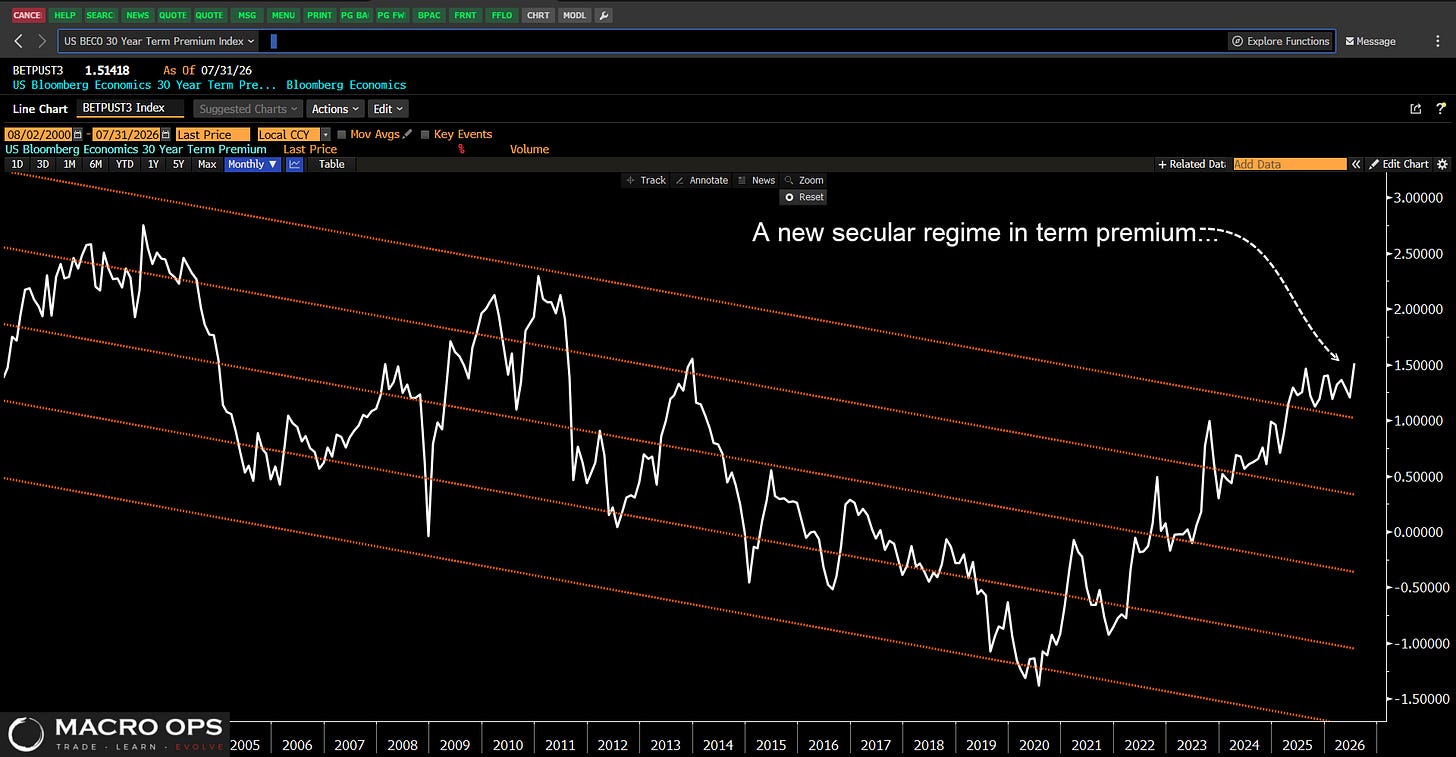The width and height of the screenshot is (1456, 757).
Task: Select the 1D range tab
Action: [17, 164]
